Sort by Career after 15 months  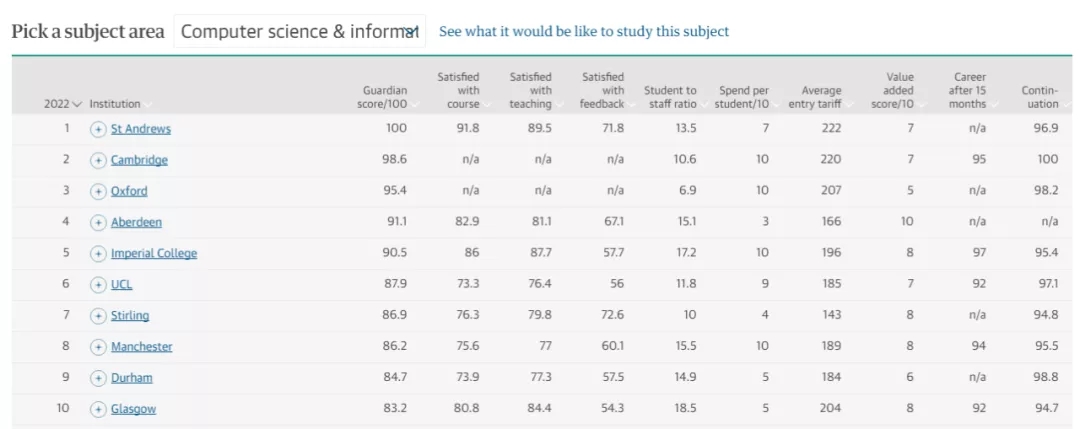(x=970, y=90)
